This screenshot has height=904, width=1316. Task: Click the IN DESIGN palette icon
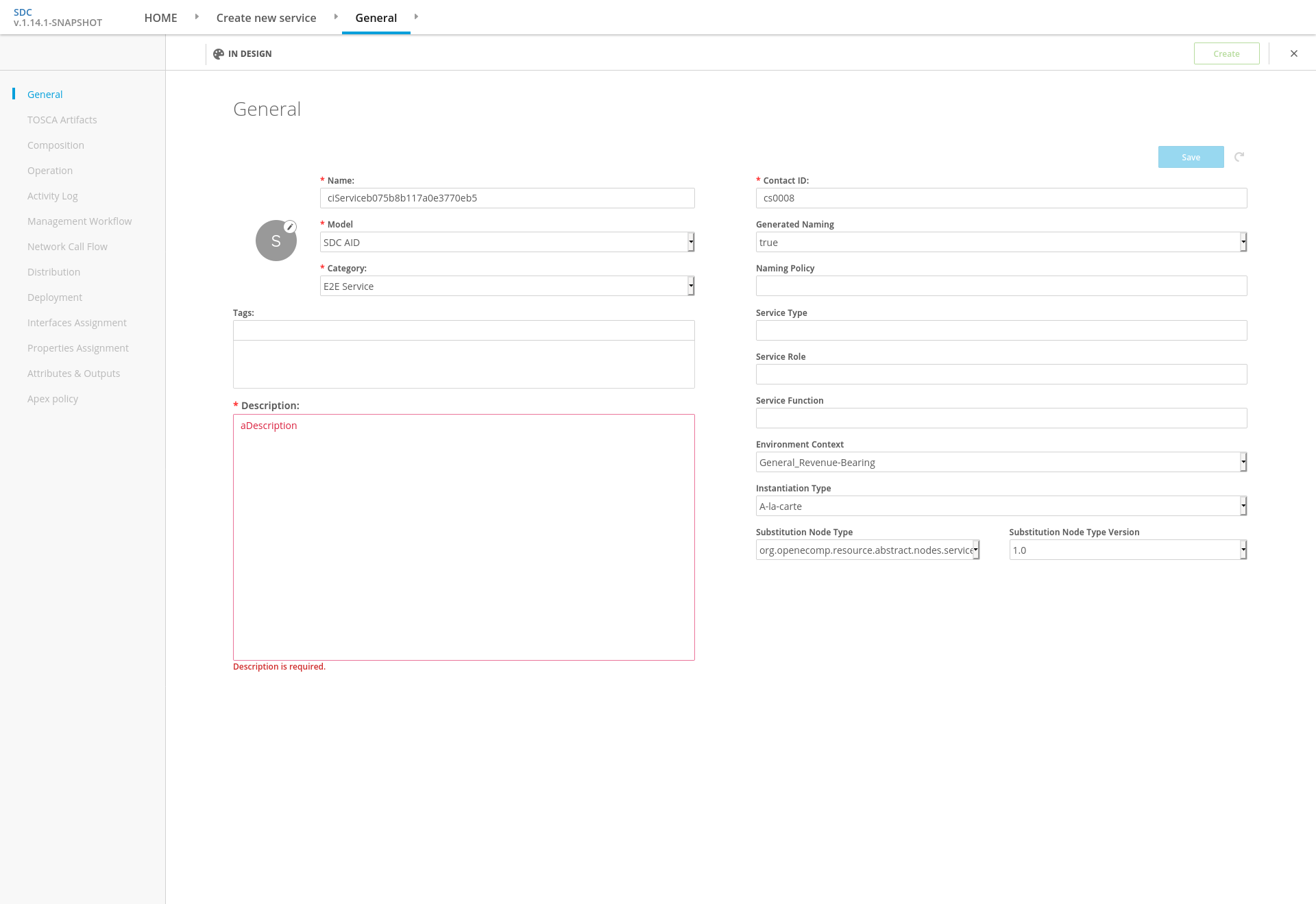[219, 54]
